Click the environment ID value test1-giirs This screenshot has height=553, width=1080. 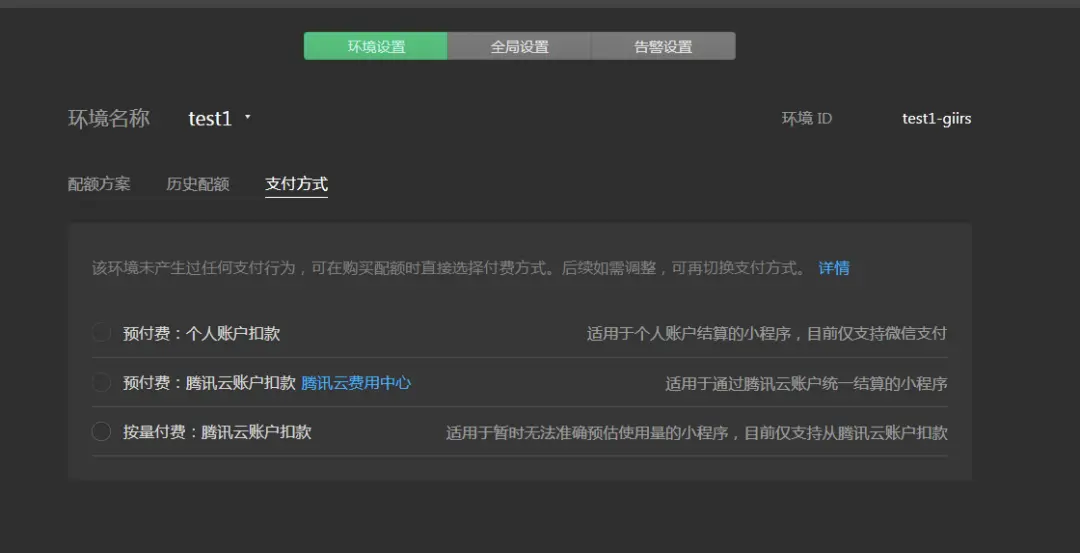pos(937,118)
